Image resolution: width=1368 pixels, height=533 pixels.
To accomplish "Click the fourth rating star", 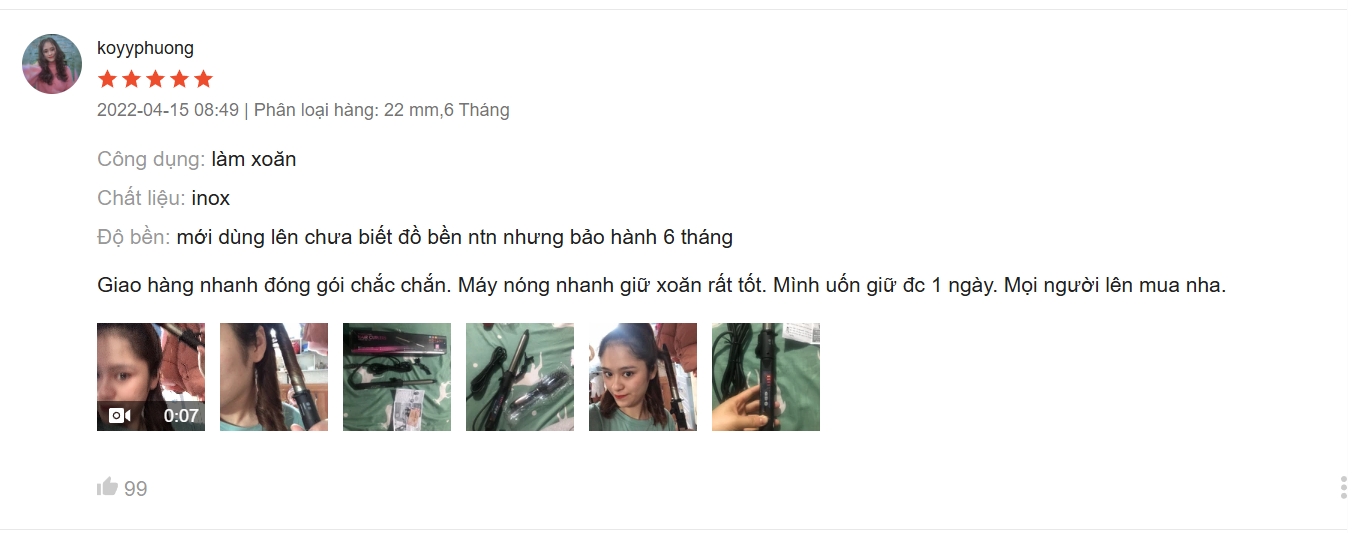I will click(179, 79).
